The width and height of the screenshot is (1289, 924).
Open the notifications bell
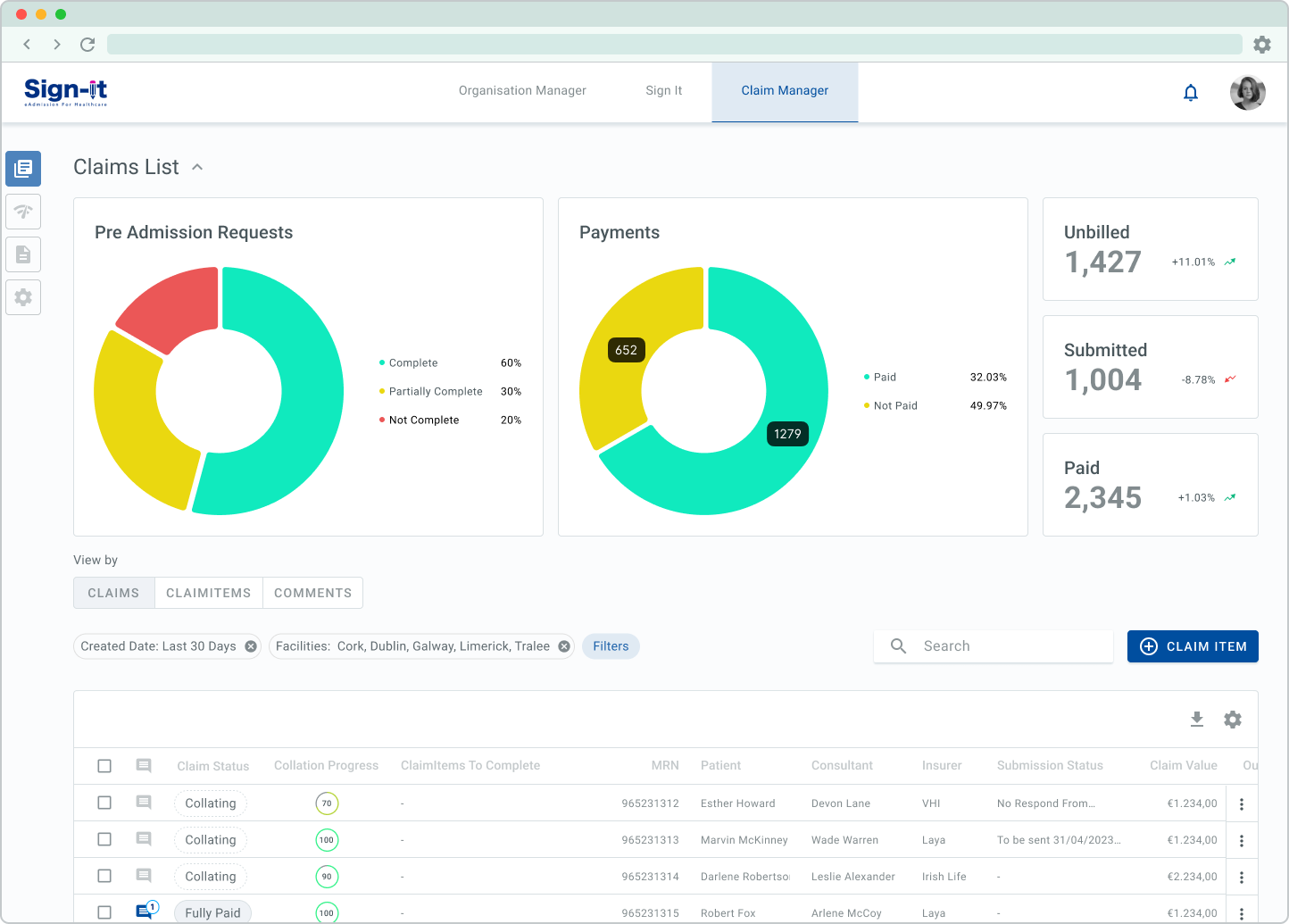point(1190,93)
